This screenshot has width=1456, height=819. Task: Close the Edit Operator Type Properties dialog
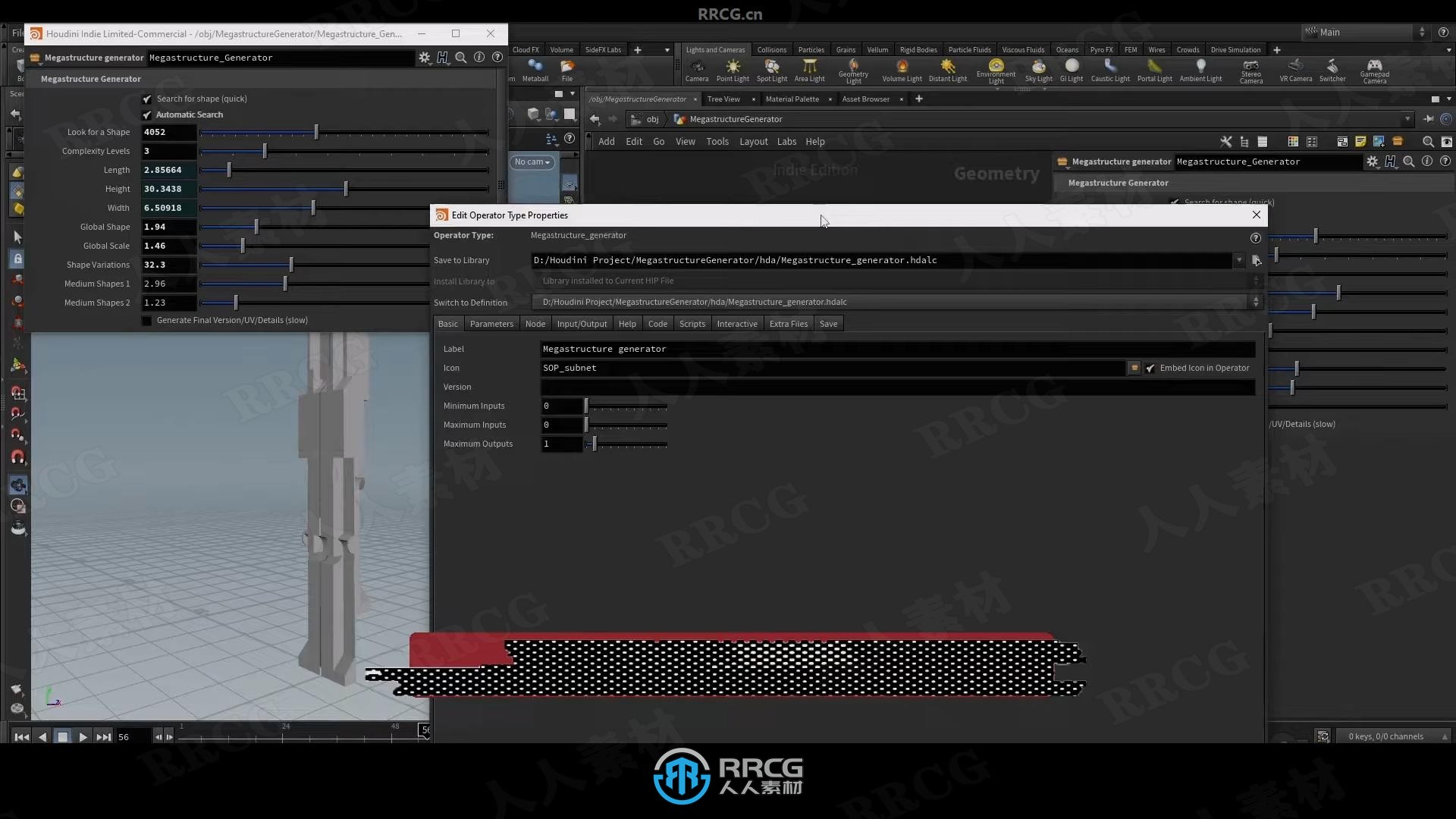[x=1257, y=215]
